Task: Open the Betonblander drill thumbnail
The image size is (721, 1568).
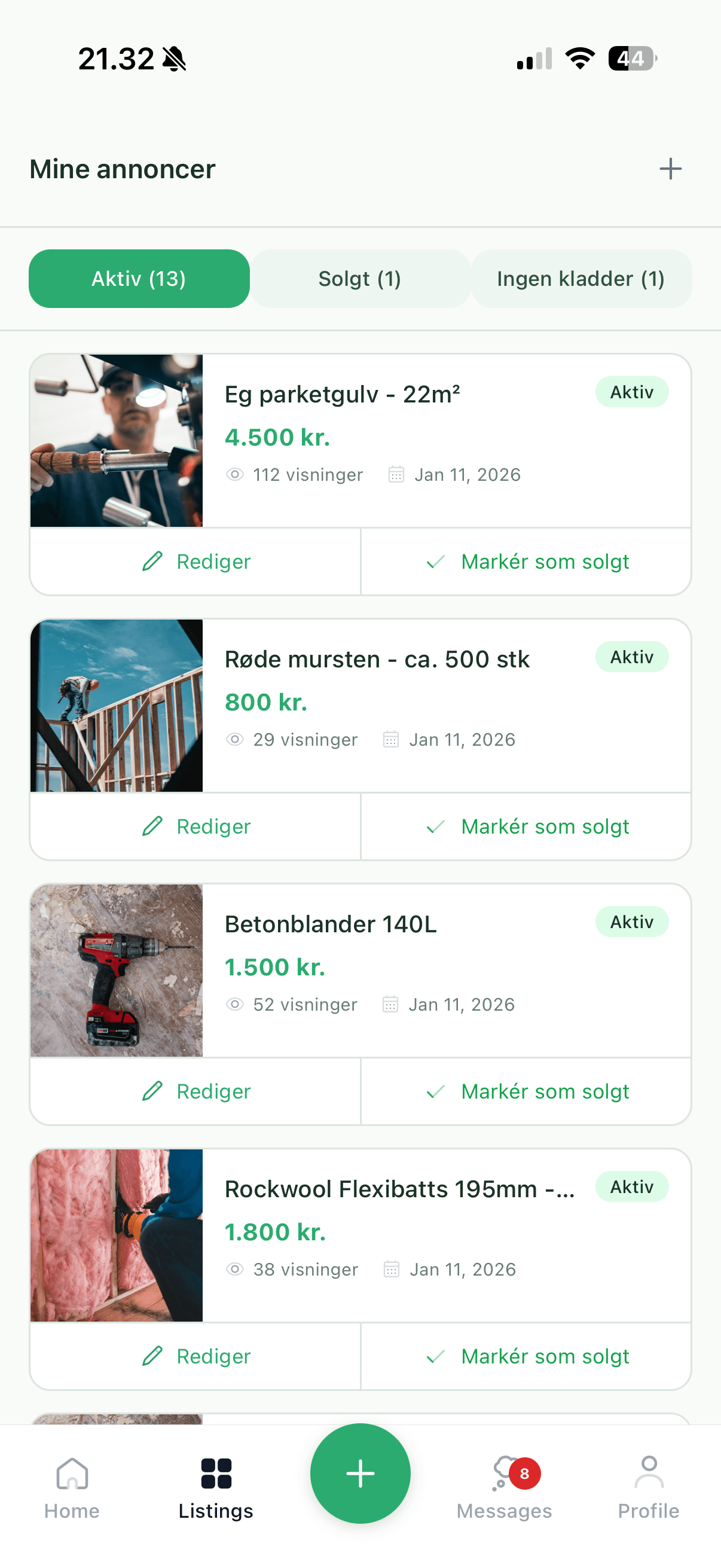Action: (x=116, y=970)
